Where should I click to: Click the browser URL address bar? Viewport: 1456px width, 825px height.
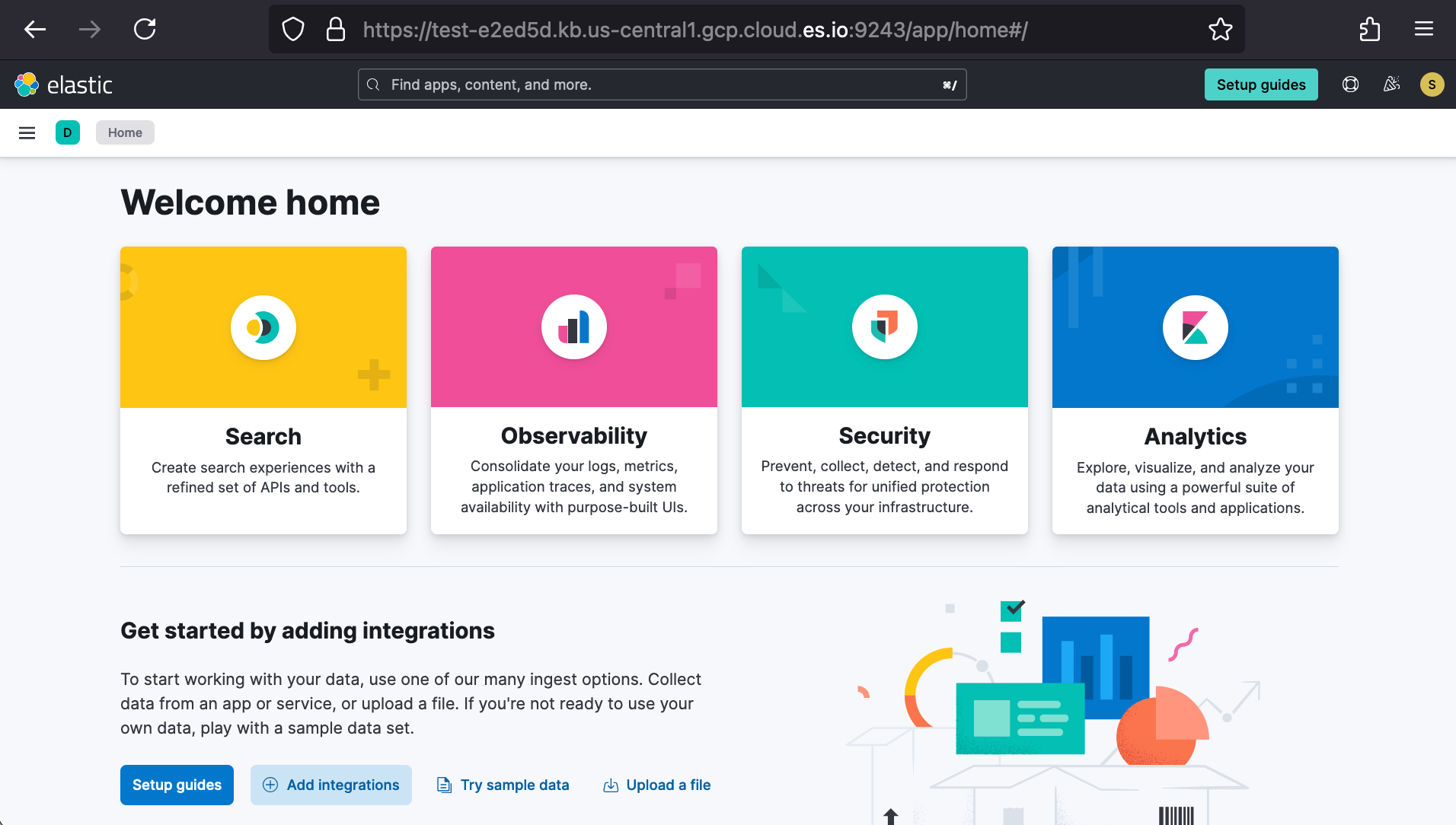[x=757, y=30]
